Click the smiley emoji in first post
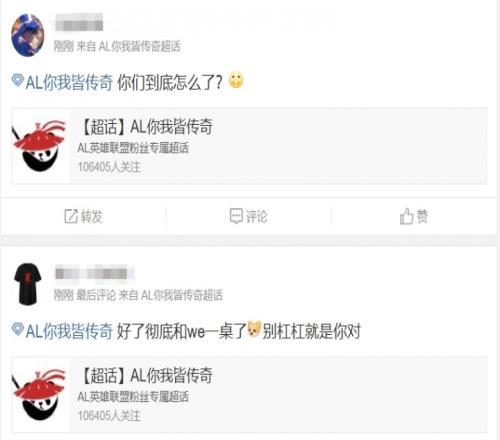 236,80
